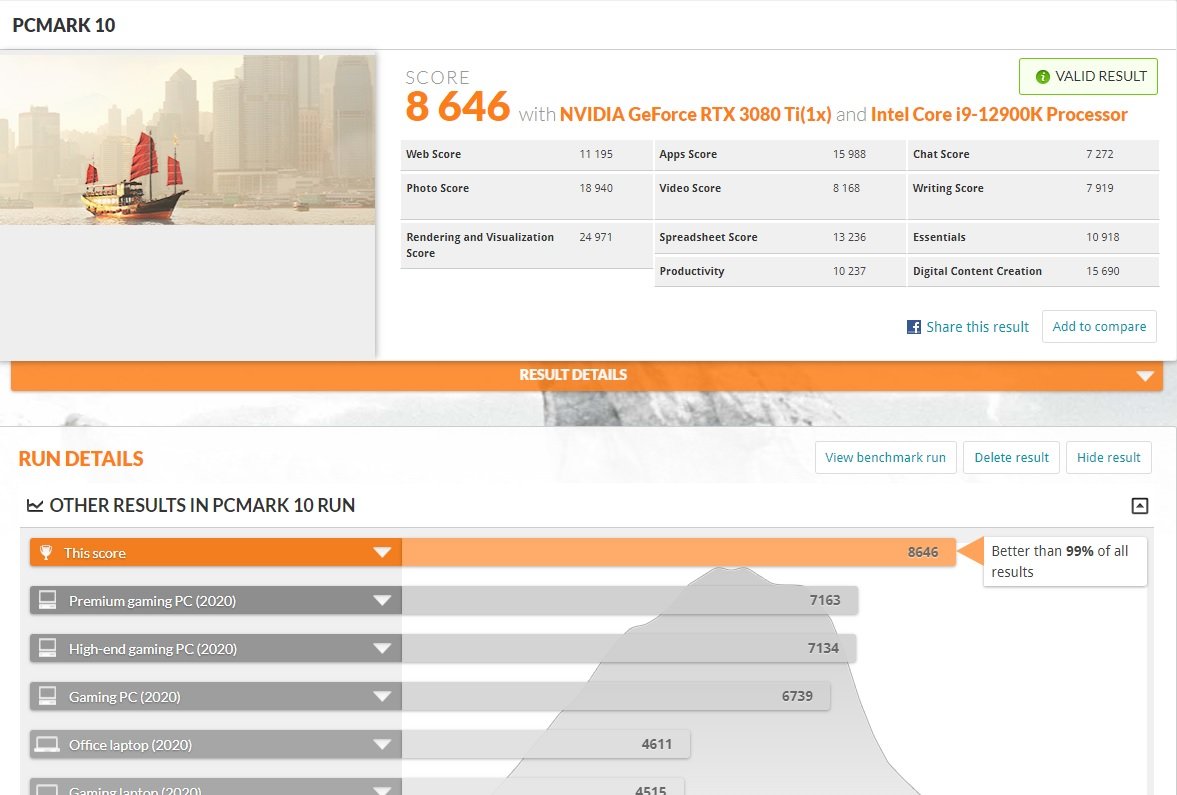Click View benchmark run button
This screenshot has width=1177, height=795.
pyautogui.click(x=886, y=458)
